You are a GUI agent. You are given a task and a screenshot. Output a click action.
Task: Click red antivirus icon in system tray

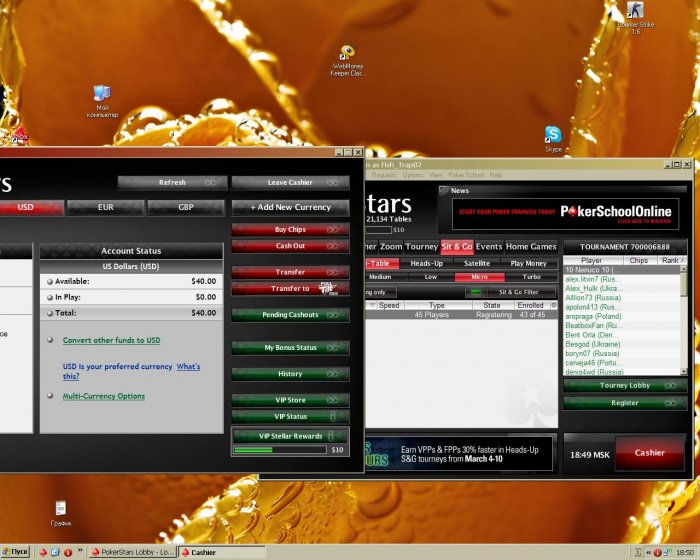(658, 552)
